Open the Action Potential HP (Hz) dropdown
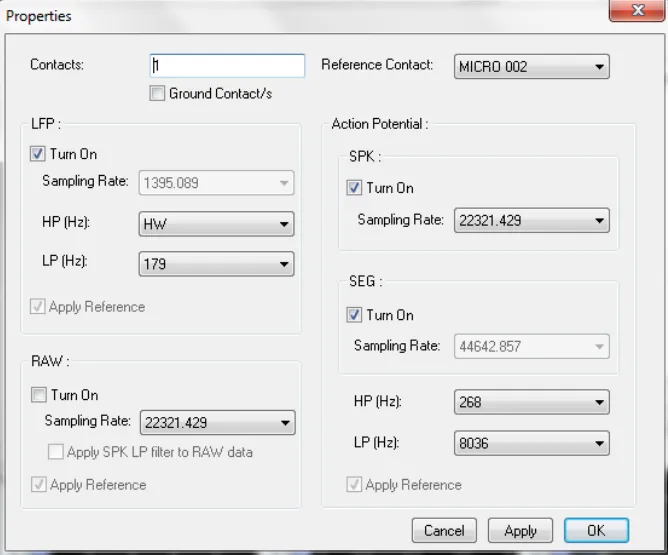The width and height of the screenshot is (668, 555). [x=531, y=402]
